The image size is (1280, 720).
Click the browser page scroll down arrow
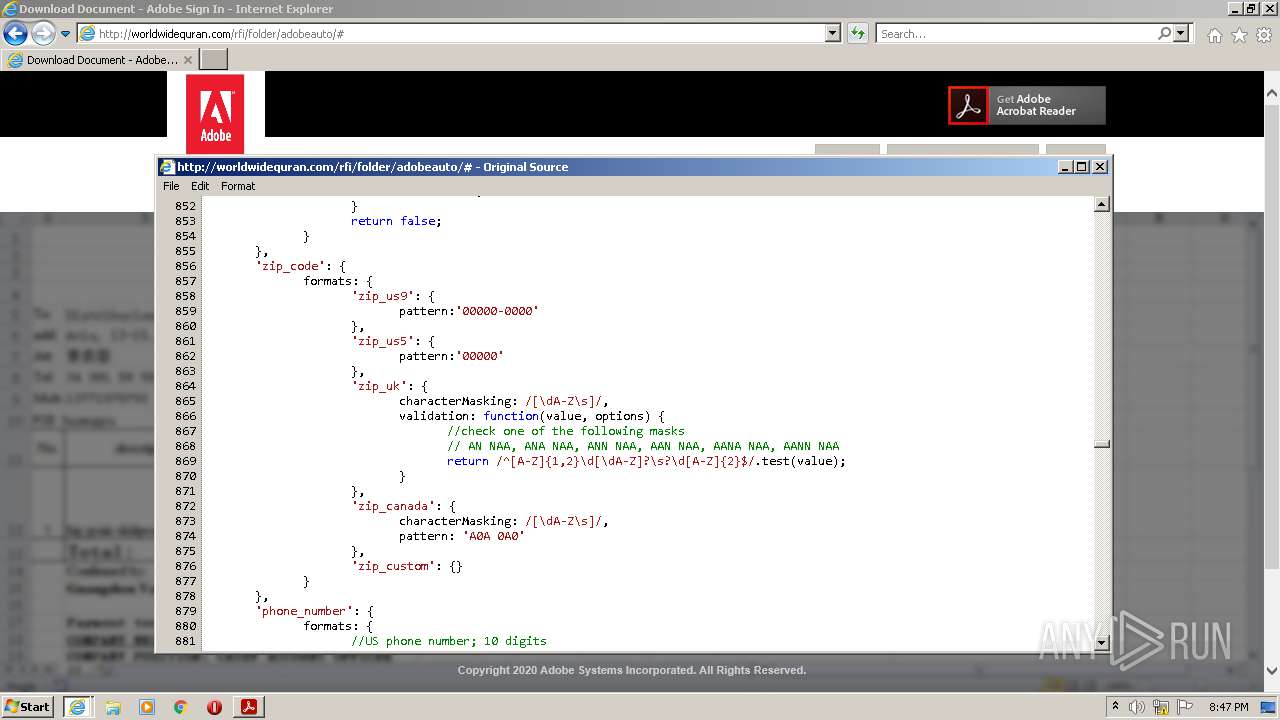click(1272, 672)
